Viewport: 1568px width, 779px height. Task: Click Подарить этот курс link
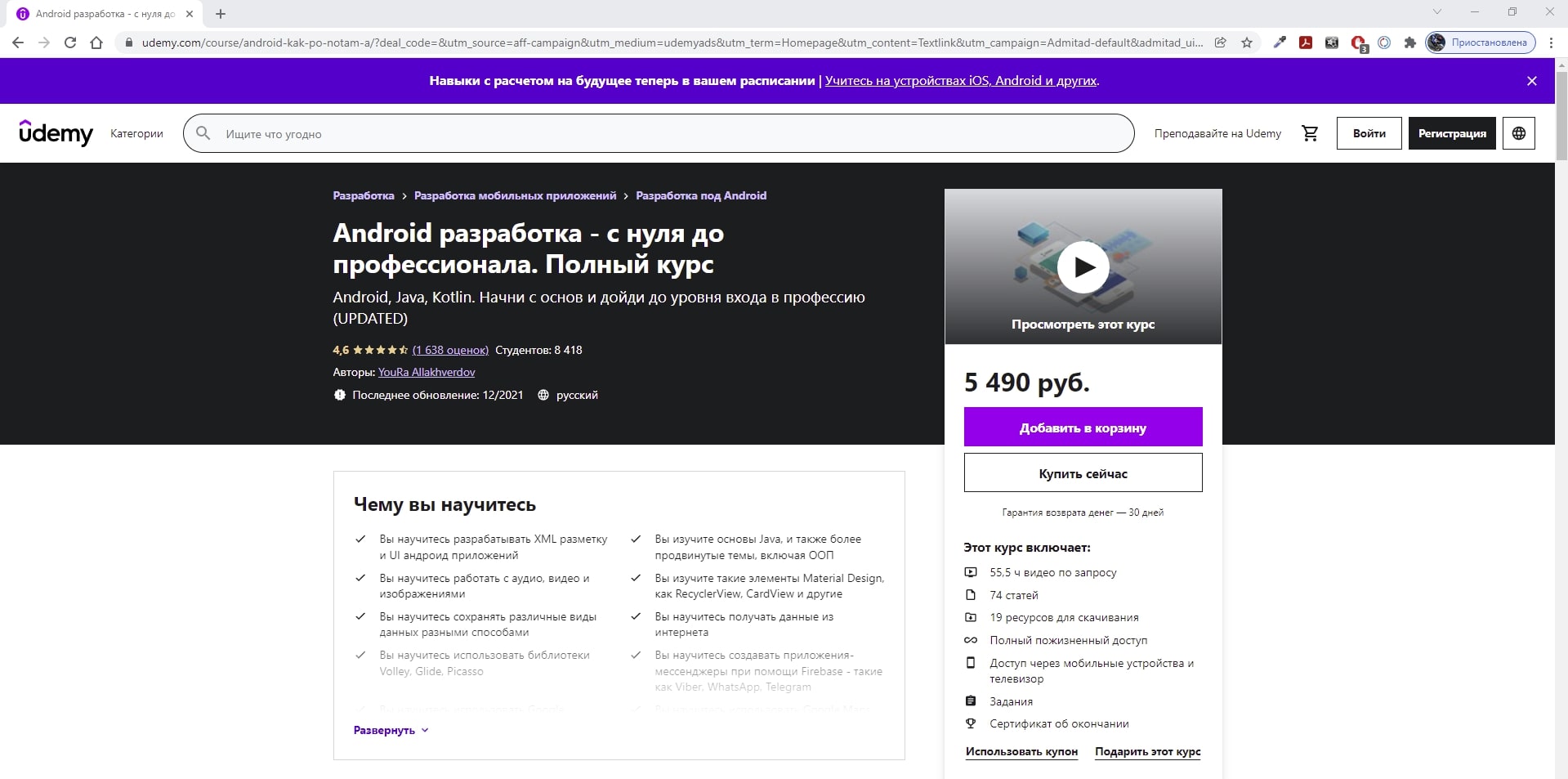(x=1148, y=752)
